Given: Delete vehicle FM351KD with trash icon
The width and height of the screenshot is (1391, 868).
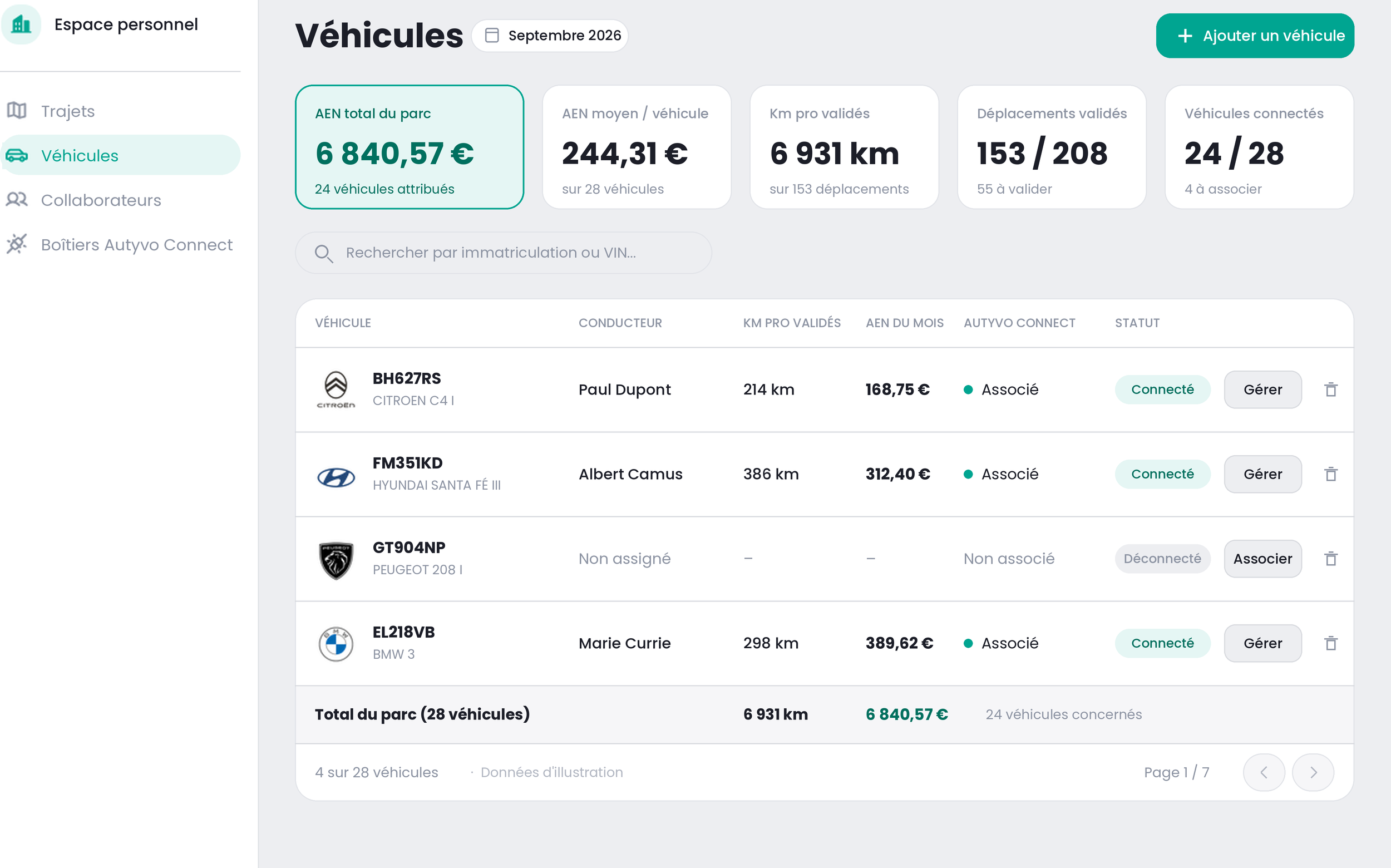Looking at the screenshot, I should (1331, 474).
